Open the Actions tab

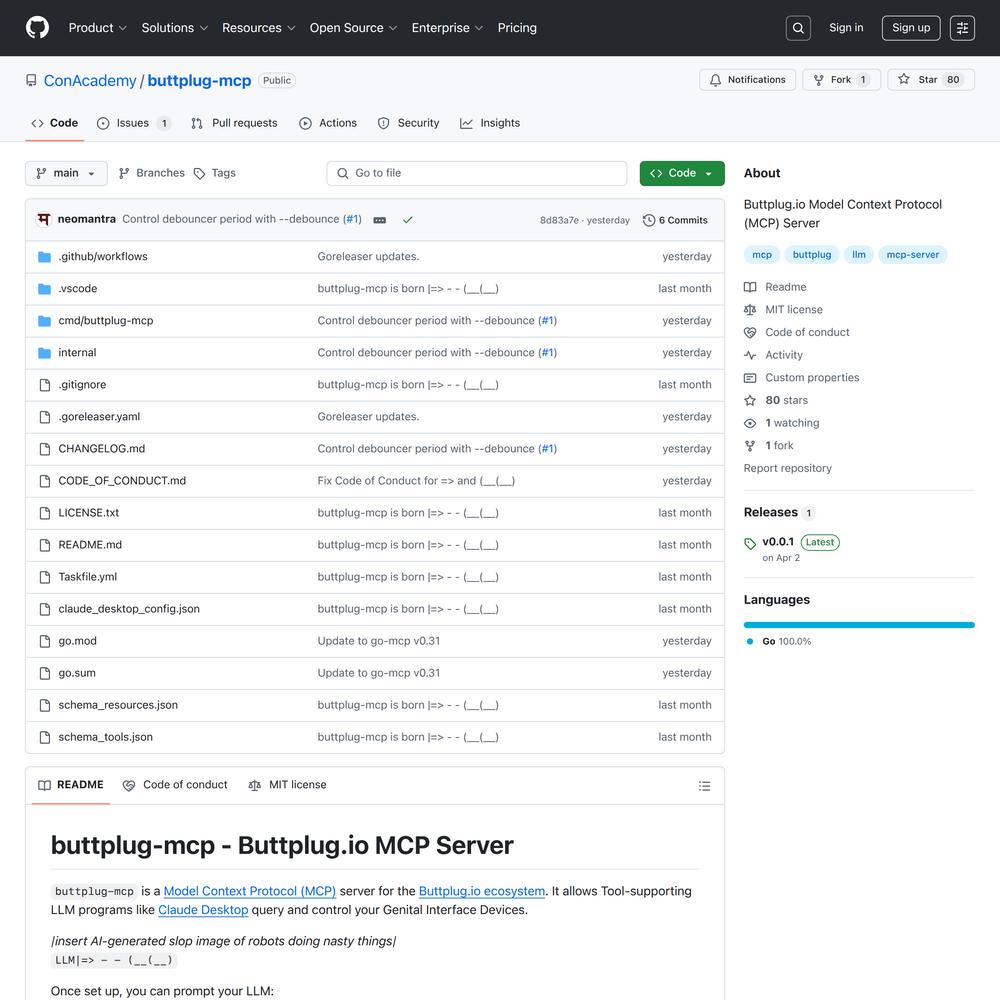click(x=328, y=123)
